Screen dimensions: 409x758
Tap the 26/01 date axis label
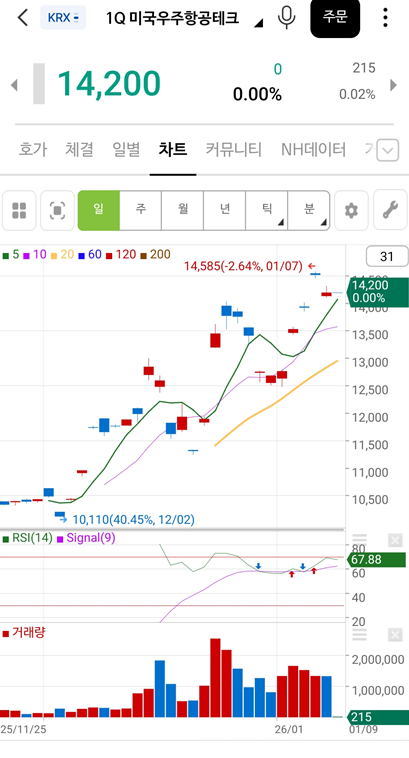tap(289, 729)
